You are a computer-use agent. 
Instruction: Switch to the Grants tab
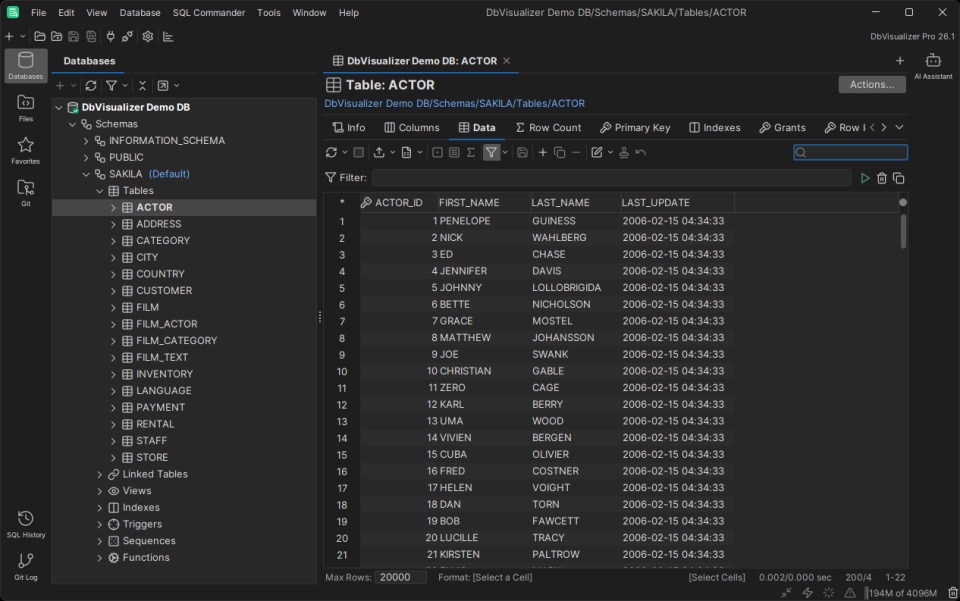click(782, 127)
